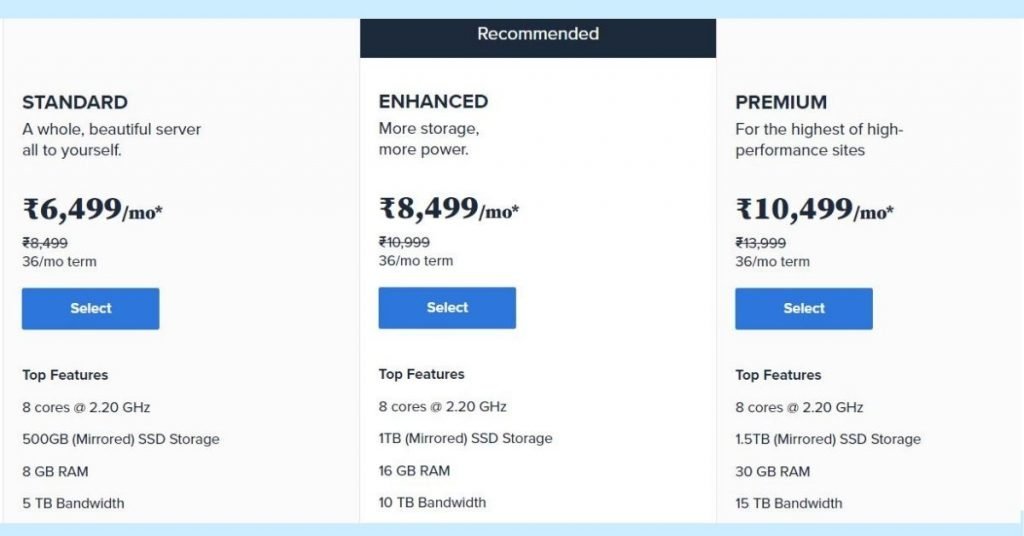Click the 1.5TB (Mirrored) SSD Storage feature
Viewport: 1024px width, 536px height.
tap(827, 439)
